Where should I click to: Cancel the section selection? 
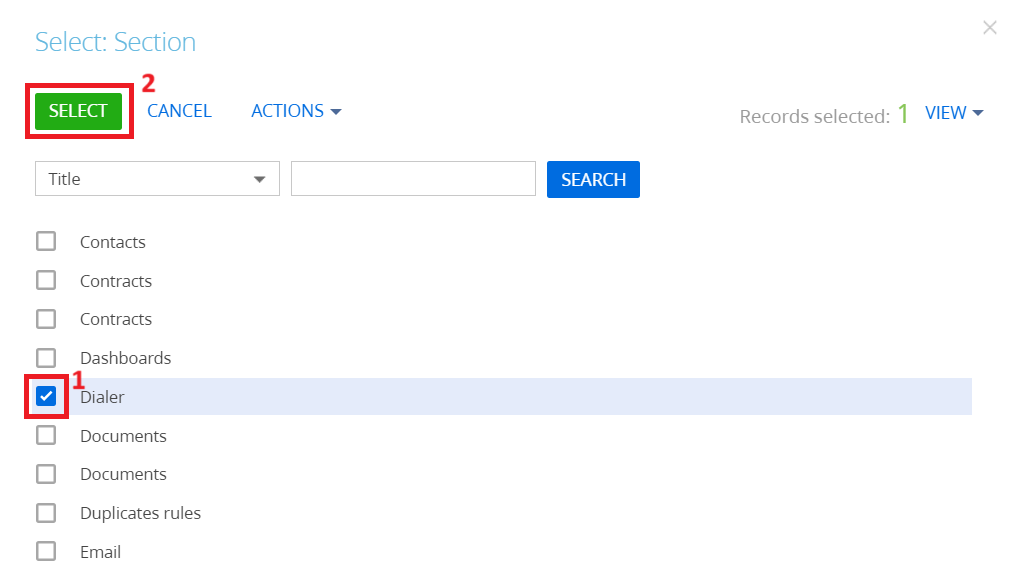click(x=179, y=111)
